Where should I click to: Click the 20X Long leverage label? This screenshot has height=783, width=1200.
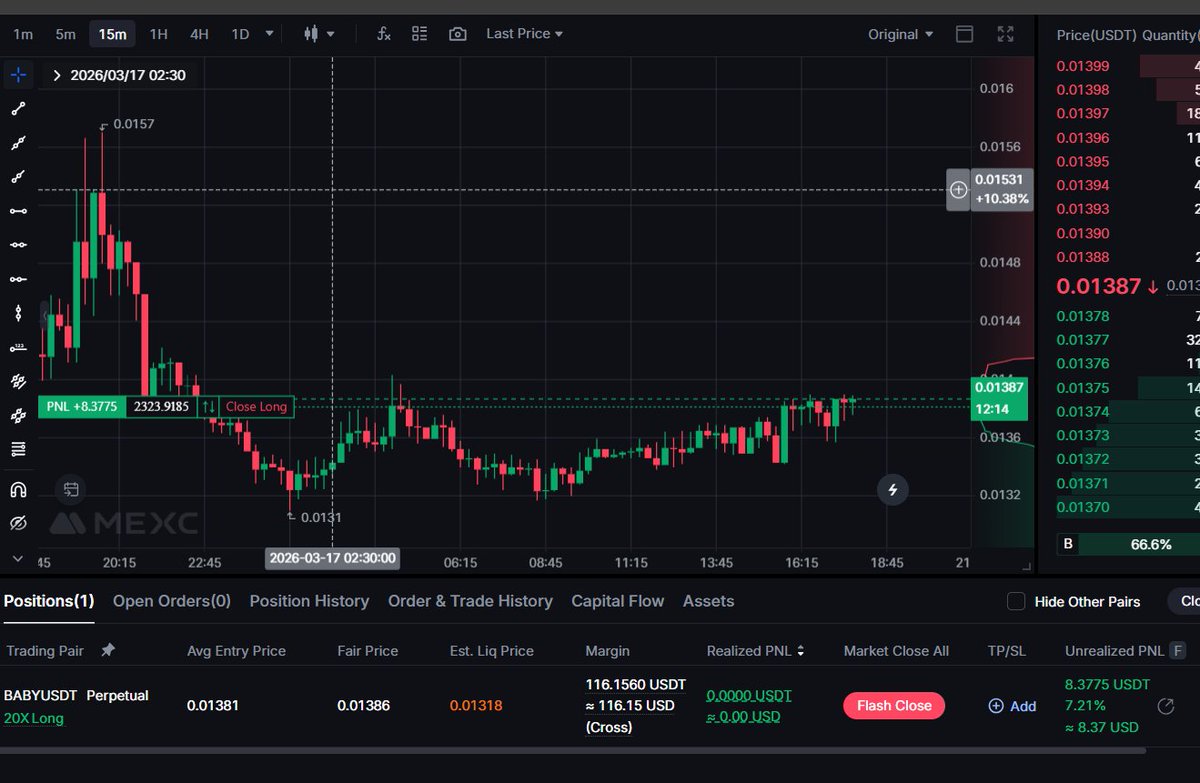33,718
